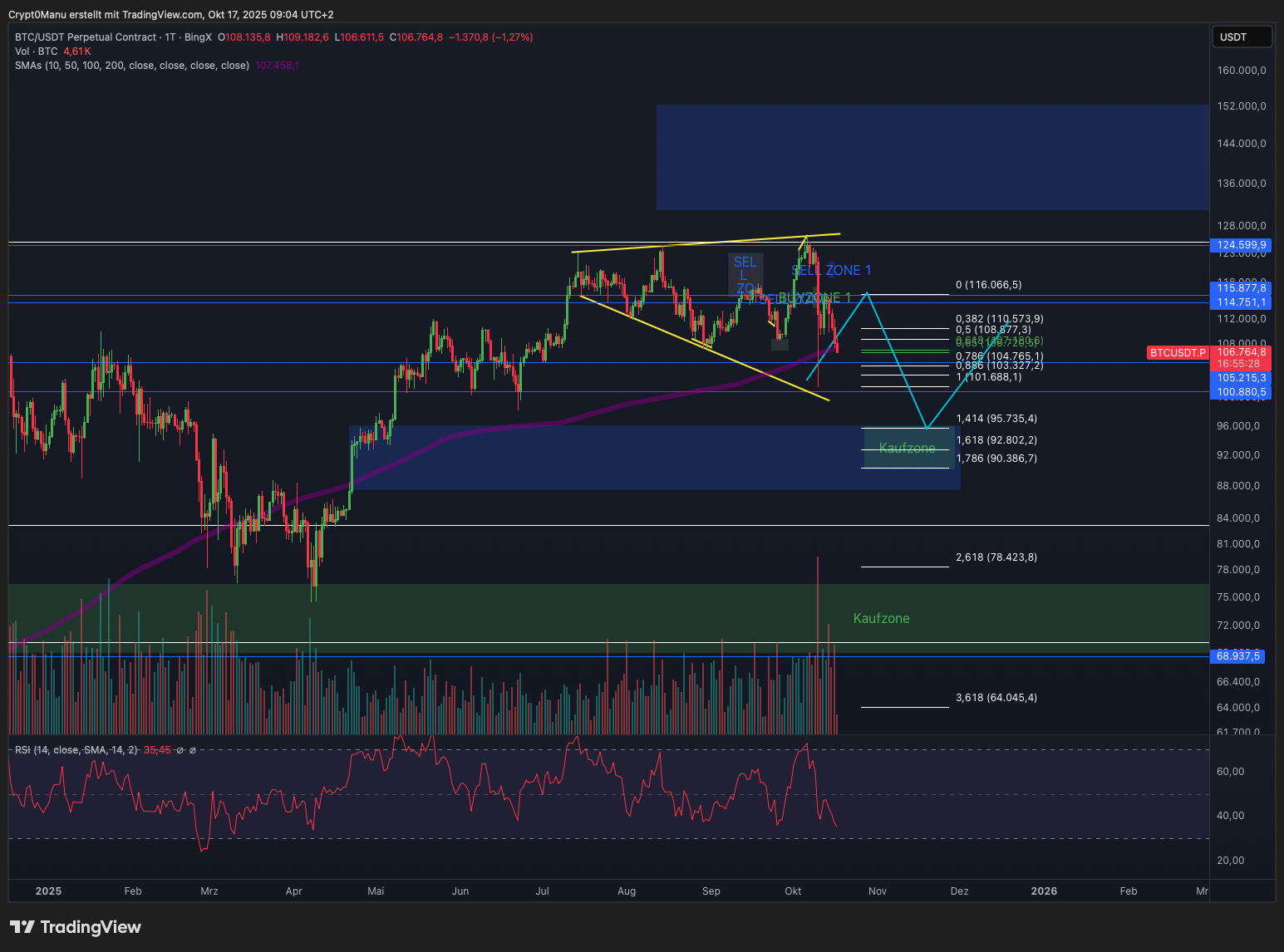Click the green Kaufzone label in lower zone
Viewport: 1284px width, 952px height.
[881, 618]
